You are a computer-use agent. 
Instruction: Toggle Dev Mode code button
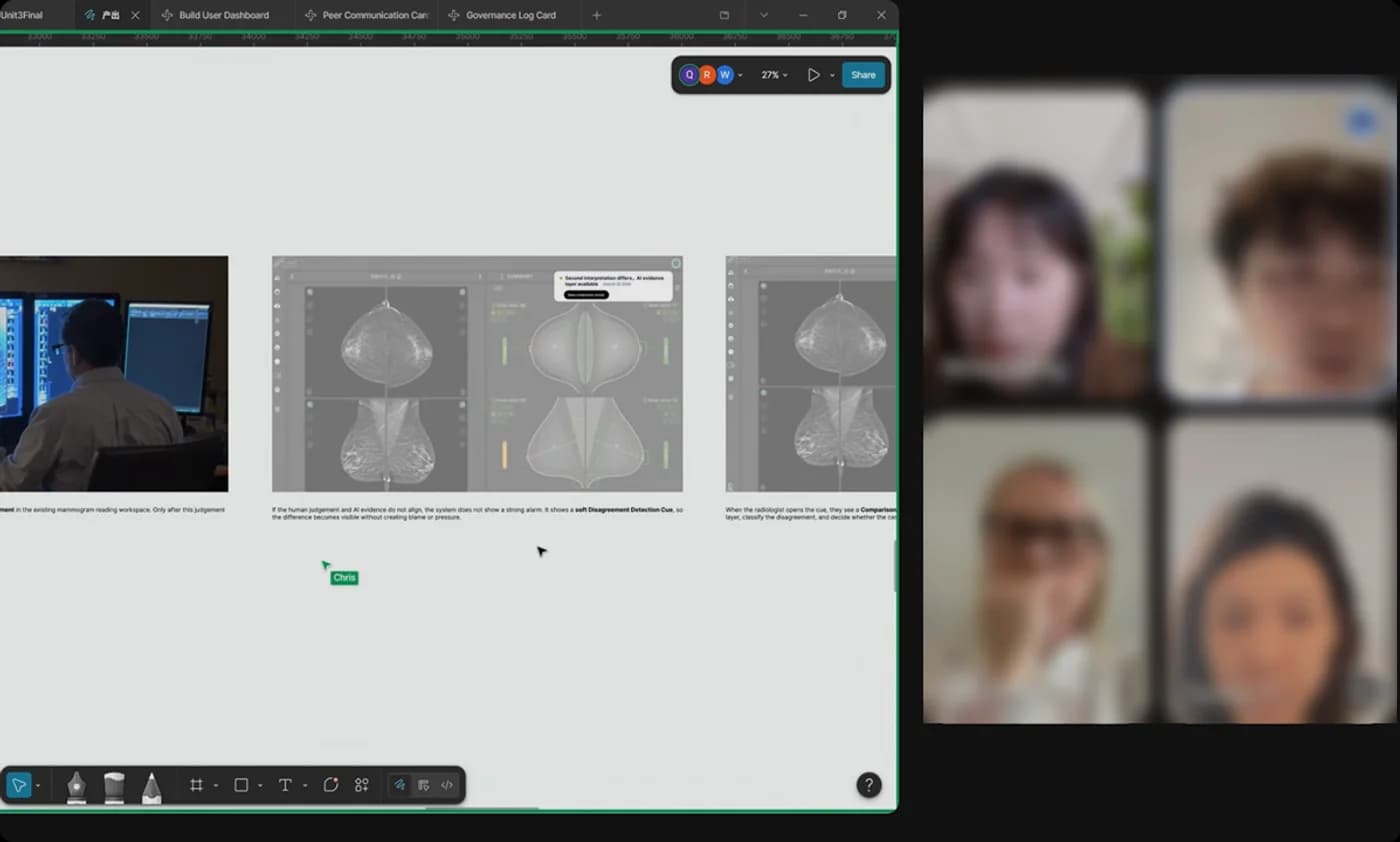pyautogui.click(x=447, y=785)
